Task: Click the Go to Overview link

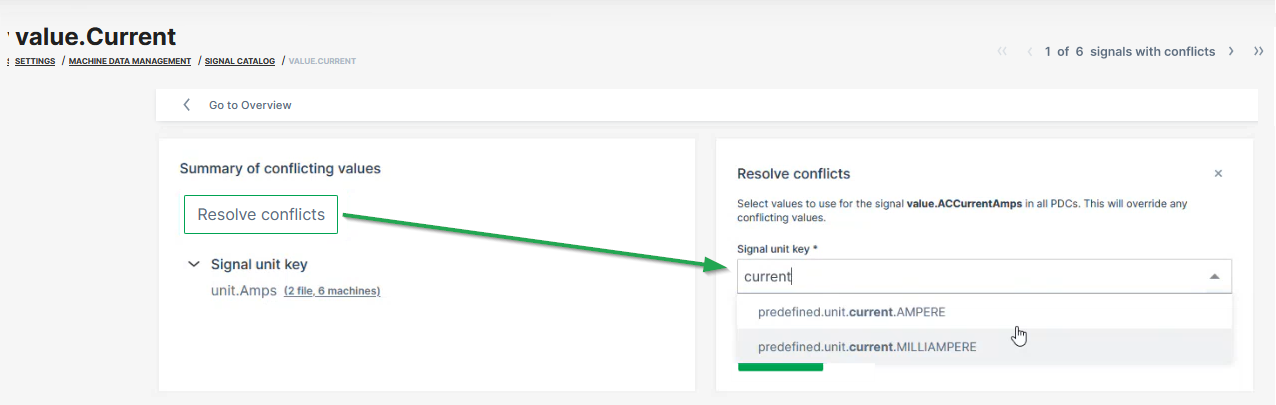Action: click(x=250, y=105)
